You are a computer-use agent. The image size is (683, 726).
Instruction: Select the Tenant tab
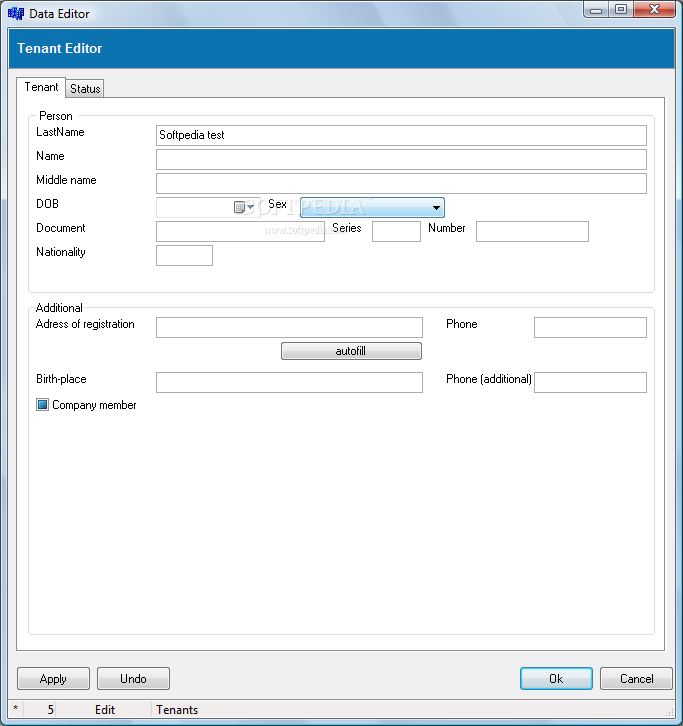click(41, 87)
